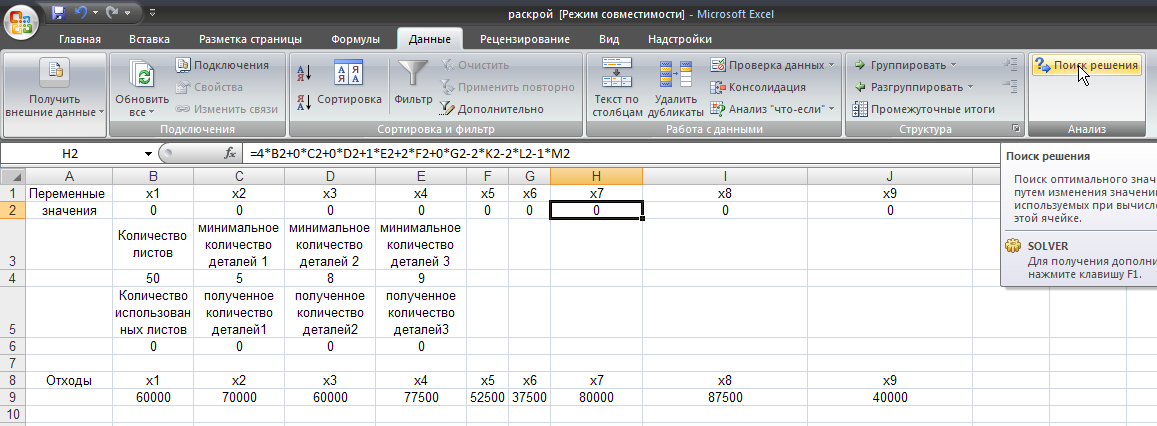Switch to the Формулы tab

(356, 39)
